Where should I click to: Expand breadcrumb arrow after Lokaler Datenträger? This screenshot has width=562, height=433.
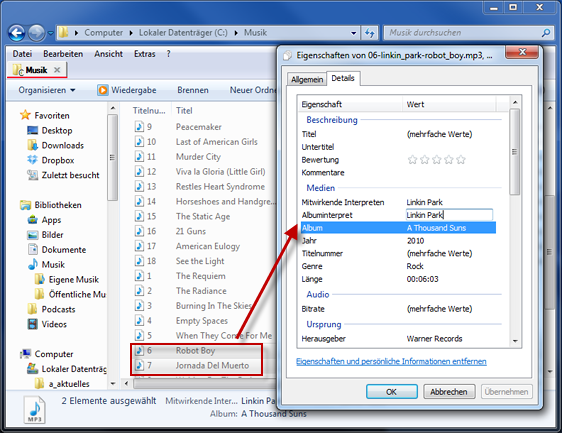coord(236,33)
